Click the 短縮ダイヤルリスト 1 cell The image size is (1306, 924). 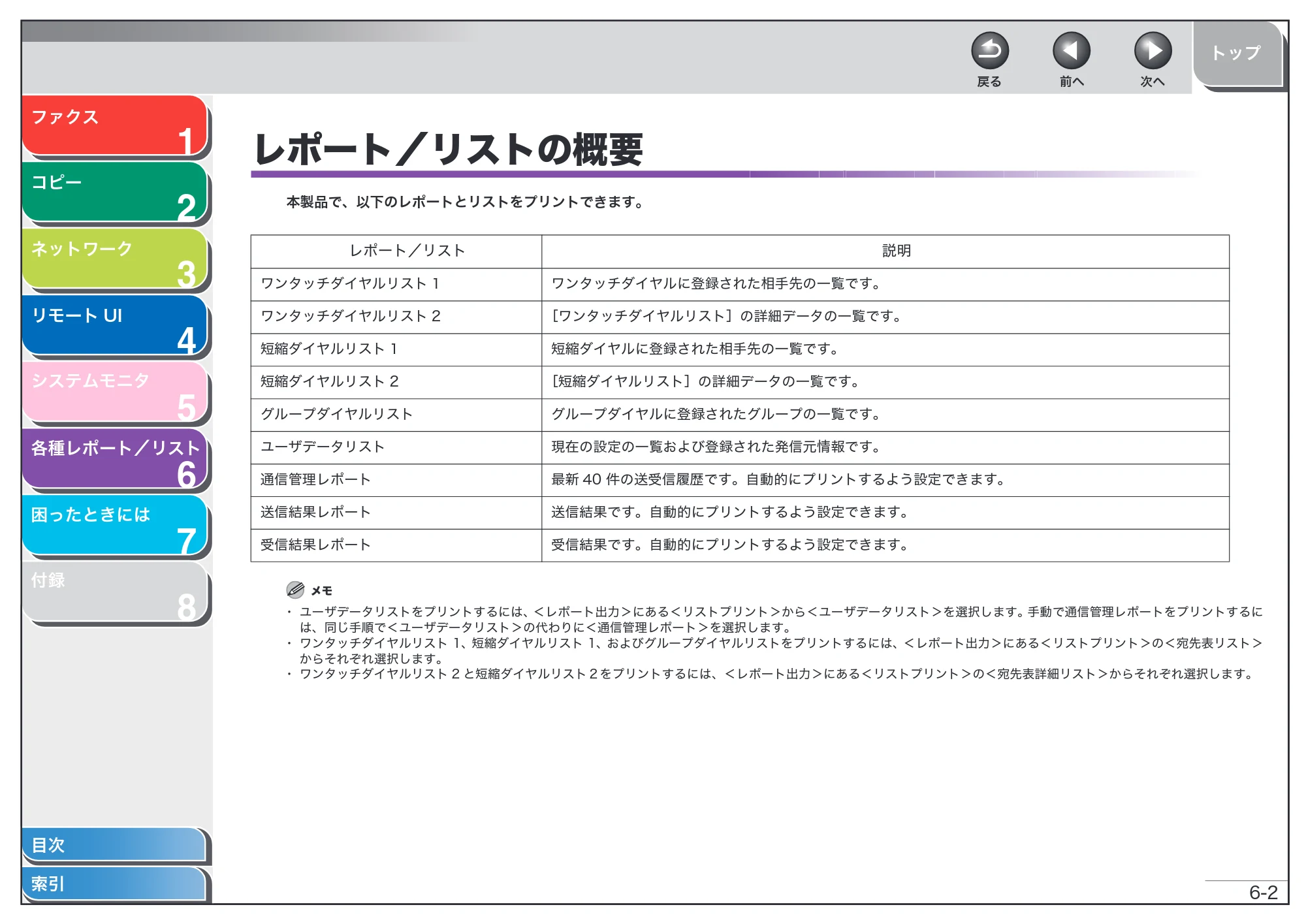point(396,349)
